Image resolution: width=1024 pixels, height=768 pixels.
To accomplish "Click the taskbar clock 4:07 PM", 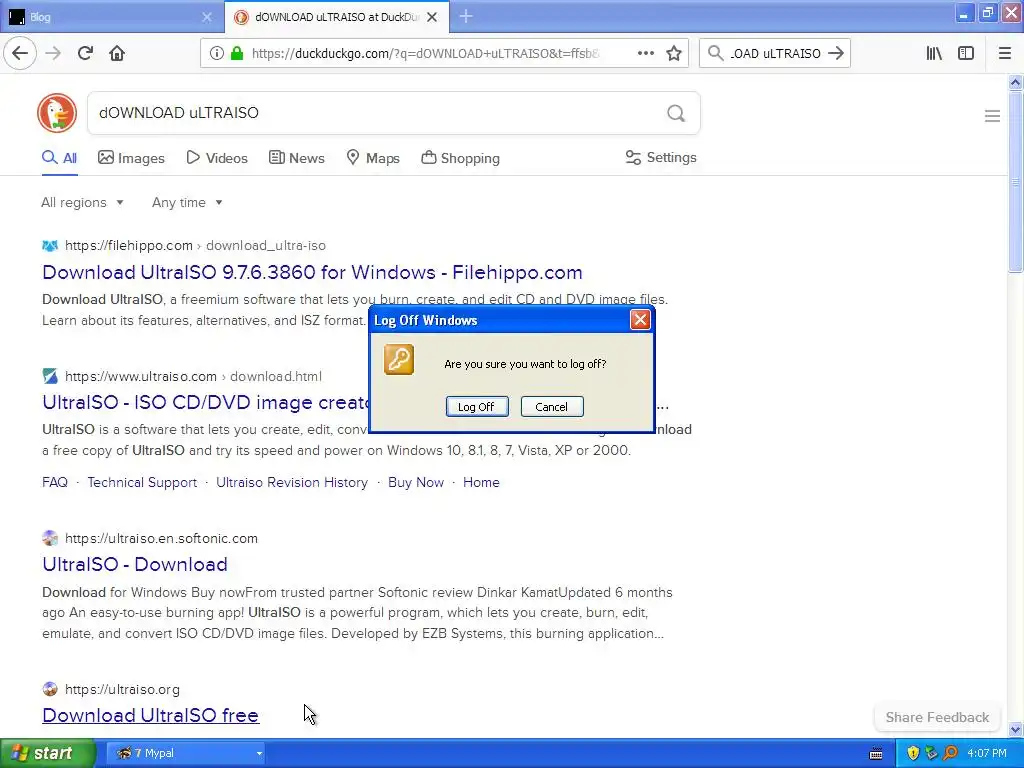I will coord(987,753).
